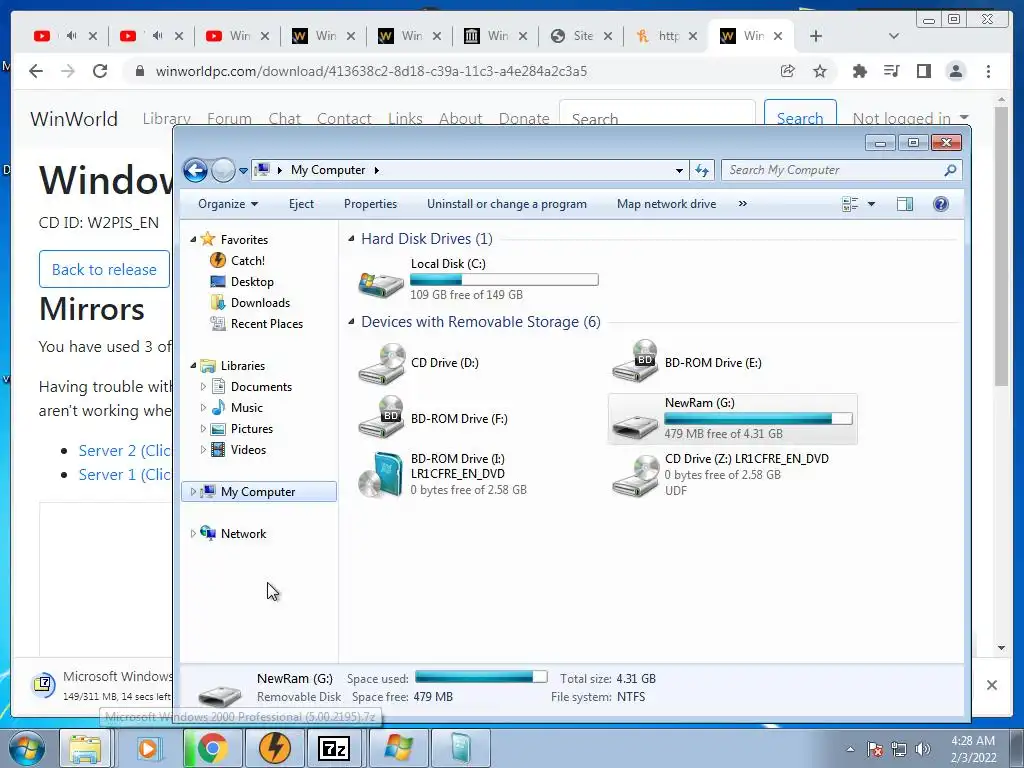The width and height of the screenshot is (1024, 768).
Task: Close the Chrome download bar with X
Action: pos(991,685)
